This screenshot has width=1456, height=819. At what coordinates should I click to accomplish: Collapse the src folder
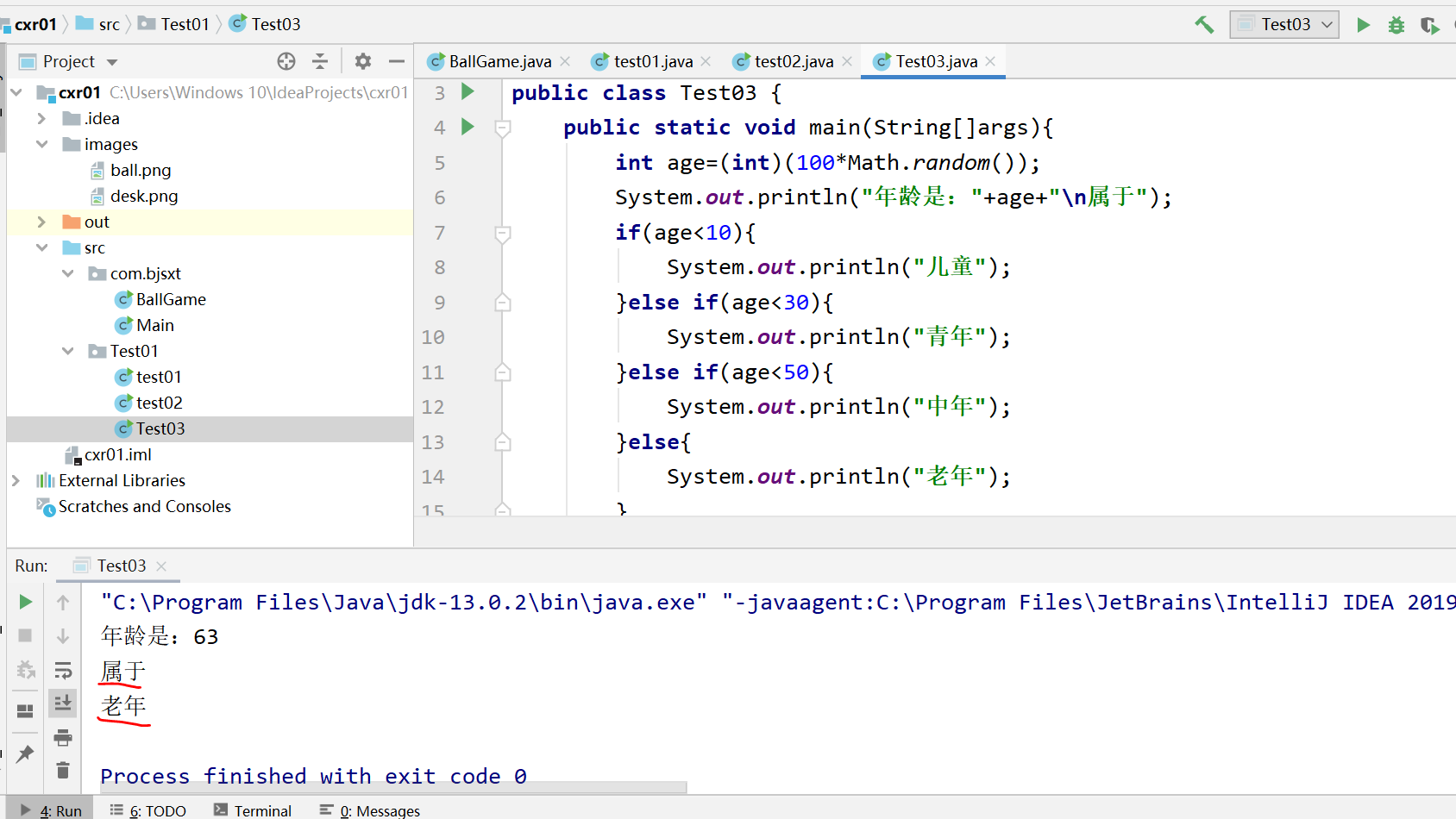[x=41, y=247]
